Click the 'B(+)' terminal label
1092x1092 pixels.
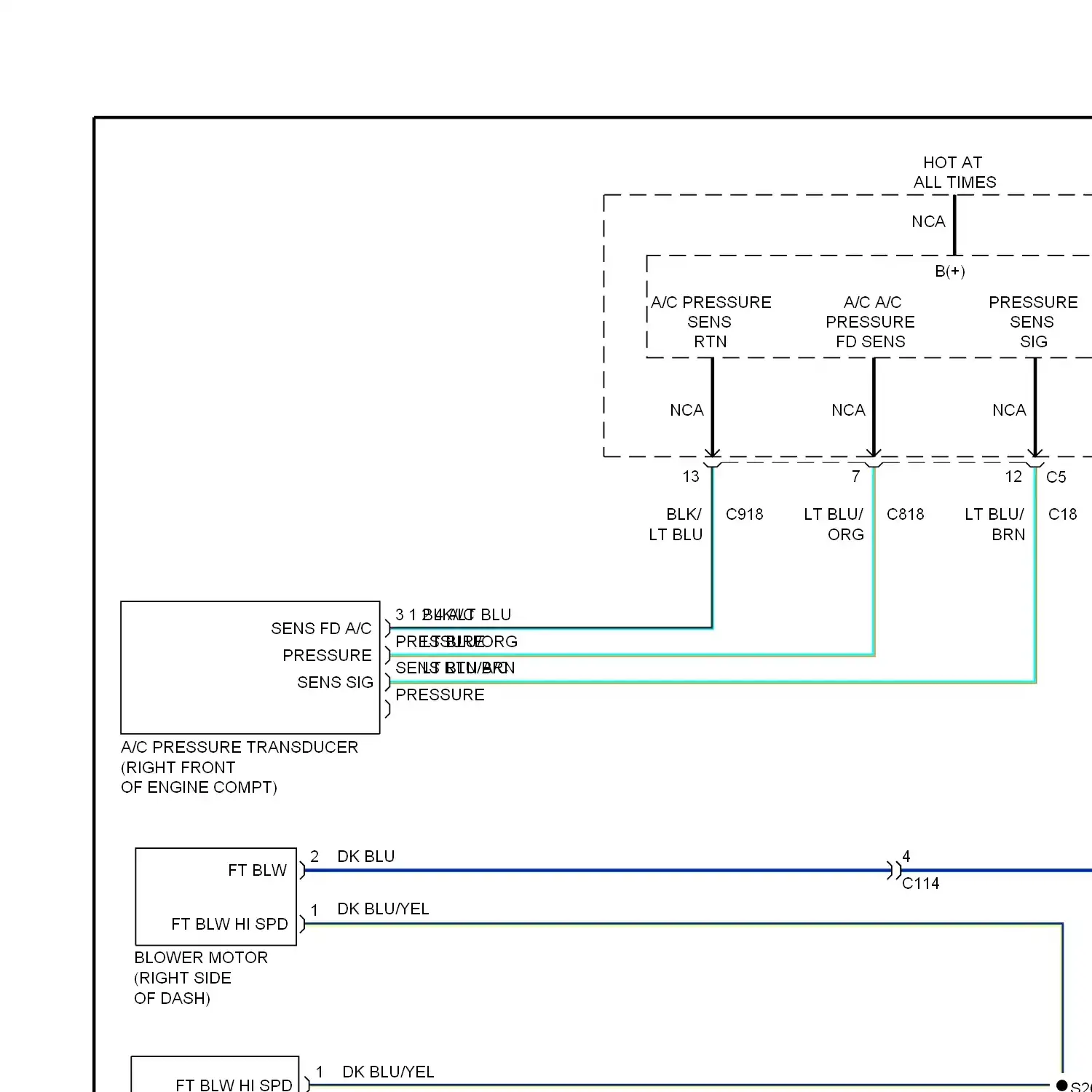pyautogui.click(x=950, y=272)
